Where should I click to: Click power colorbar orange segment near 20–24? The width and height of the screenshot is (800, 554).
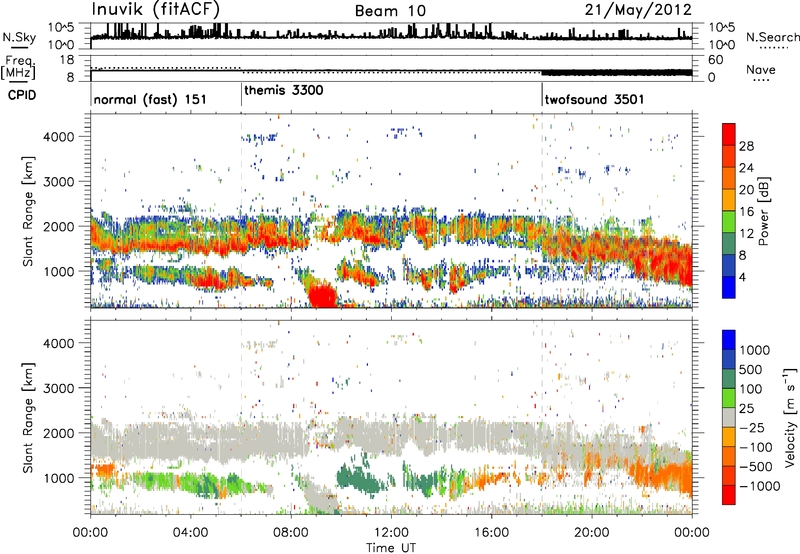[729, 178]
